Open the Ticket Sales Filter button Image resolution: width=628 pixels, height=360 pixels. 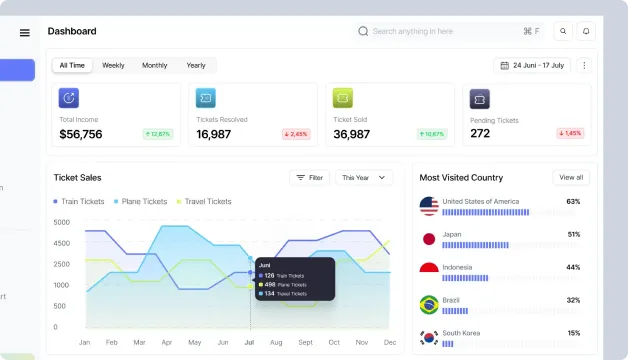click(309, 177)
